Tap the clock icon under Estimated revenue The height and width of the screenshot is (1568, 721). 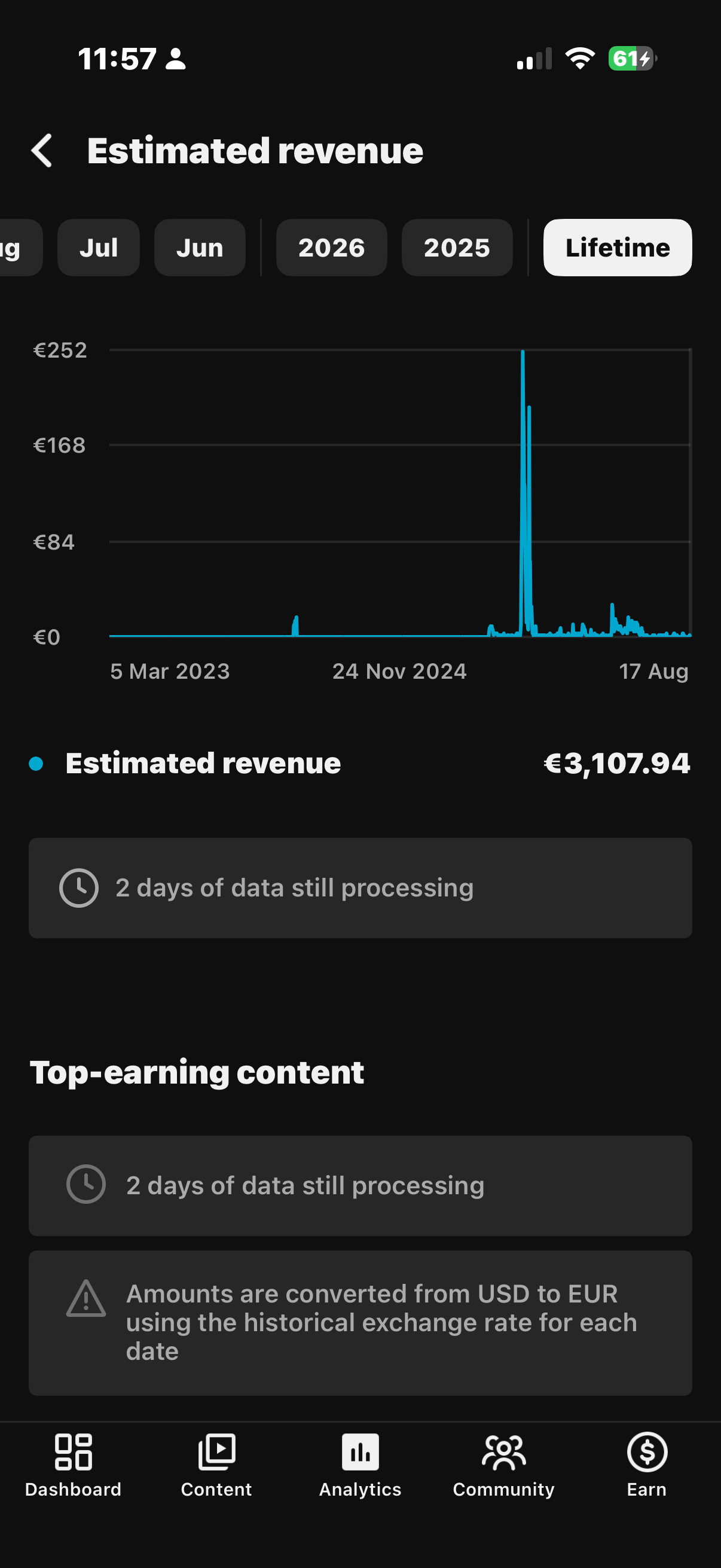78,888
